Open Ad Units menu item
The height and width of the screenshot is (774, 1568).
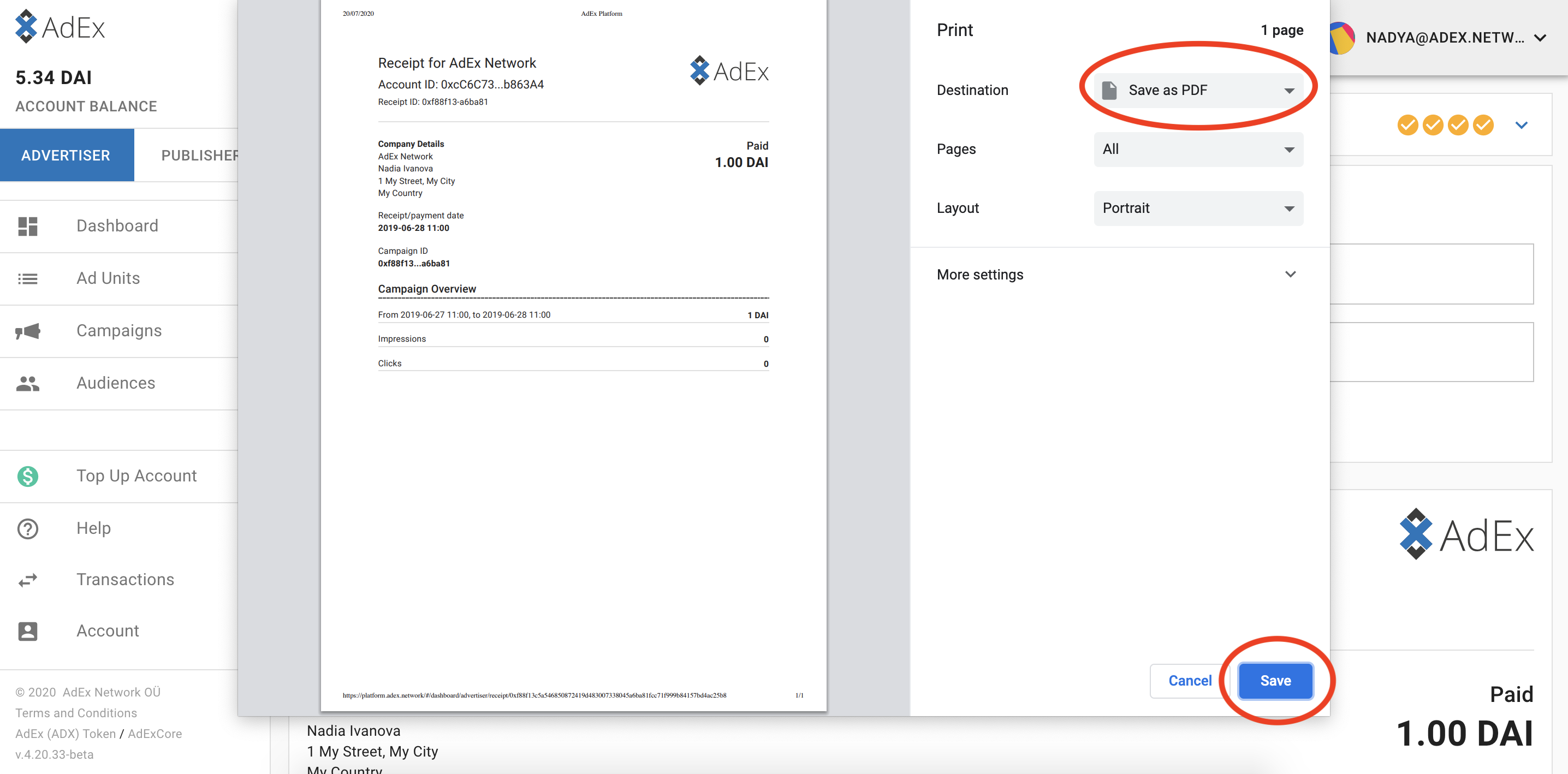point(118,279)
